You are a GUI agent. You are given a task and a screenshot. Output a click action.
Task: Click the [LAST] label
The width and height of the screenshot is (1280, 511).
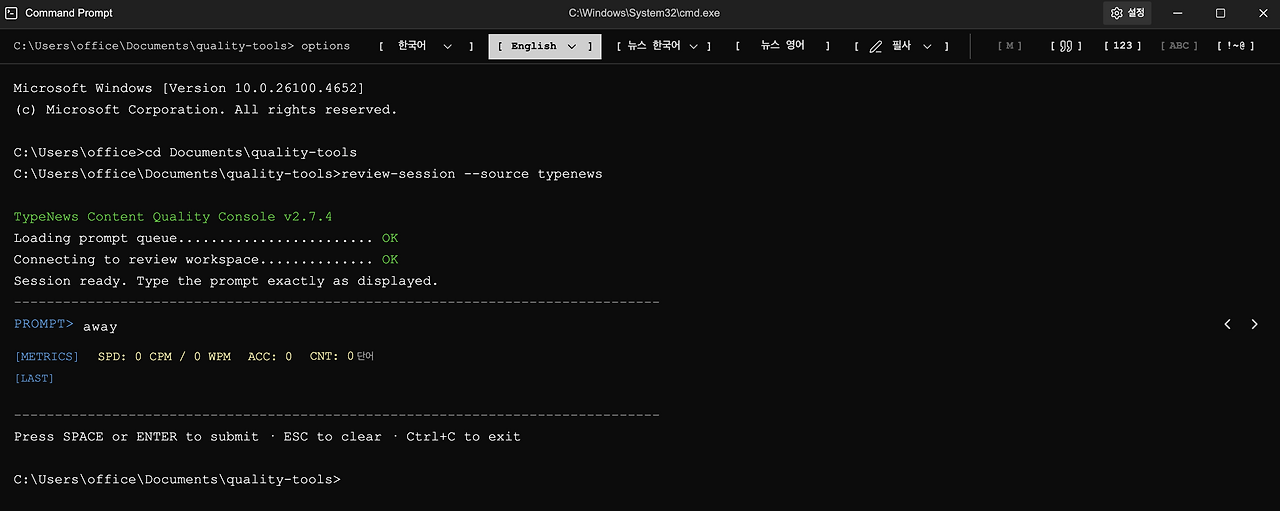[x=34, y=378]
